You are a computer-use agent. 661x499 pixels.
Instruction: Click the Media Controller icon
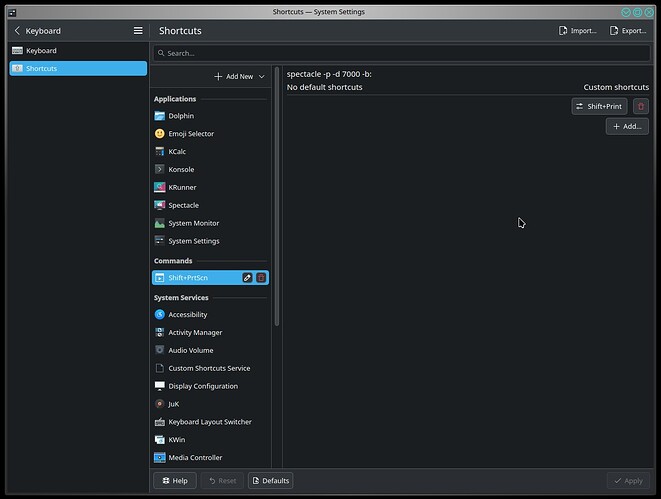click(x=159, y=458)
